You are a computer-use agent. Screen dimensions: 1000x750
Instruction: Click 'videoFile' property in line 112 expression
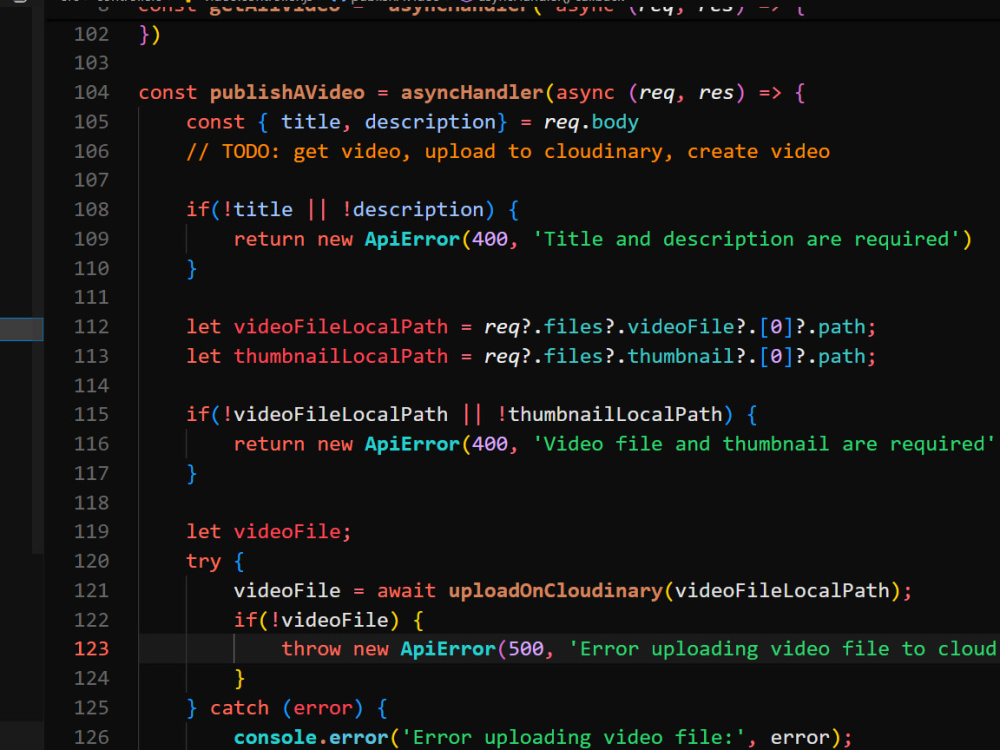(680, 327)
